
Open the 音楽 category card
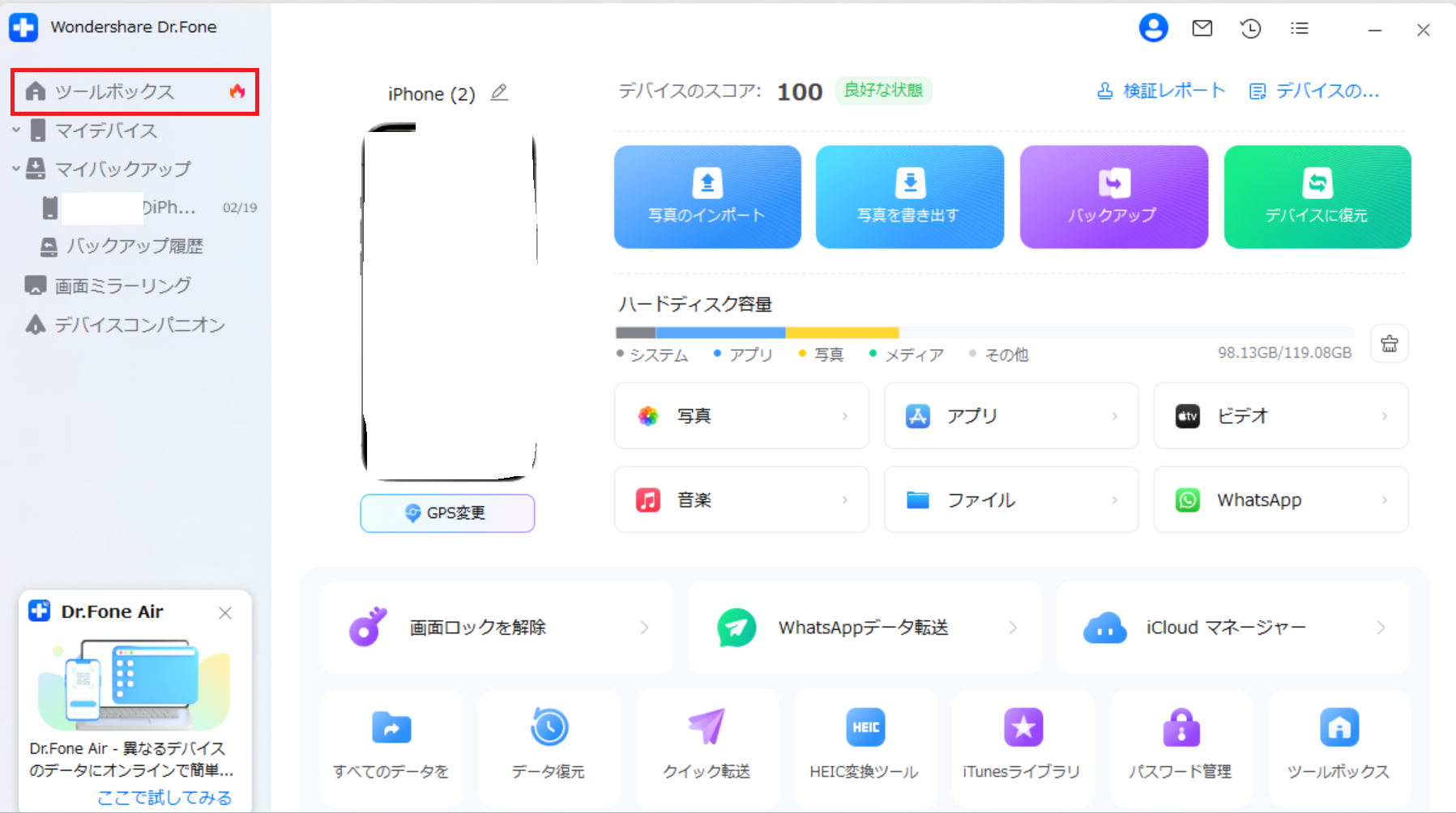[741, 500]
